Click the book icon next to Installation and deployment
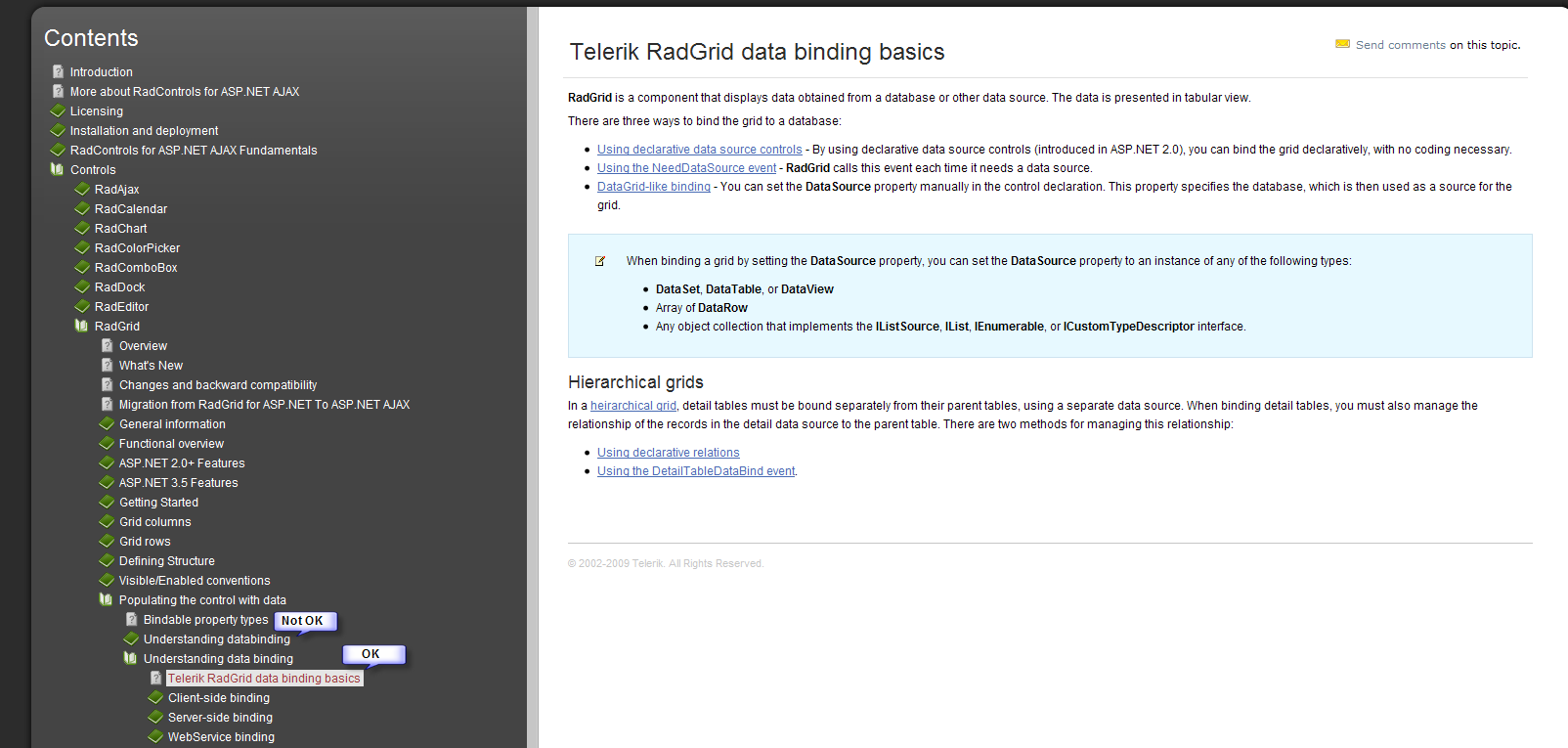The image size is (1568, 748). 58,130
